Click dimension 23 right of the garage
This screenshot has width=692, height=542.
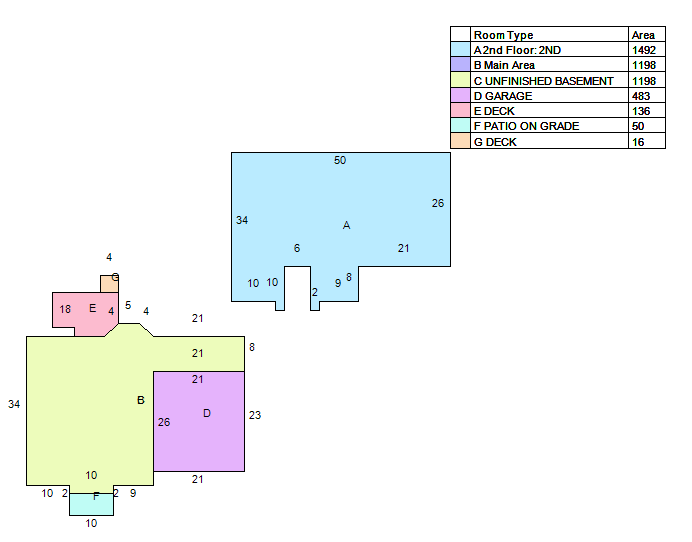(x=255, y=415)
